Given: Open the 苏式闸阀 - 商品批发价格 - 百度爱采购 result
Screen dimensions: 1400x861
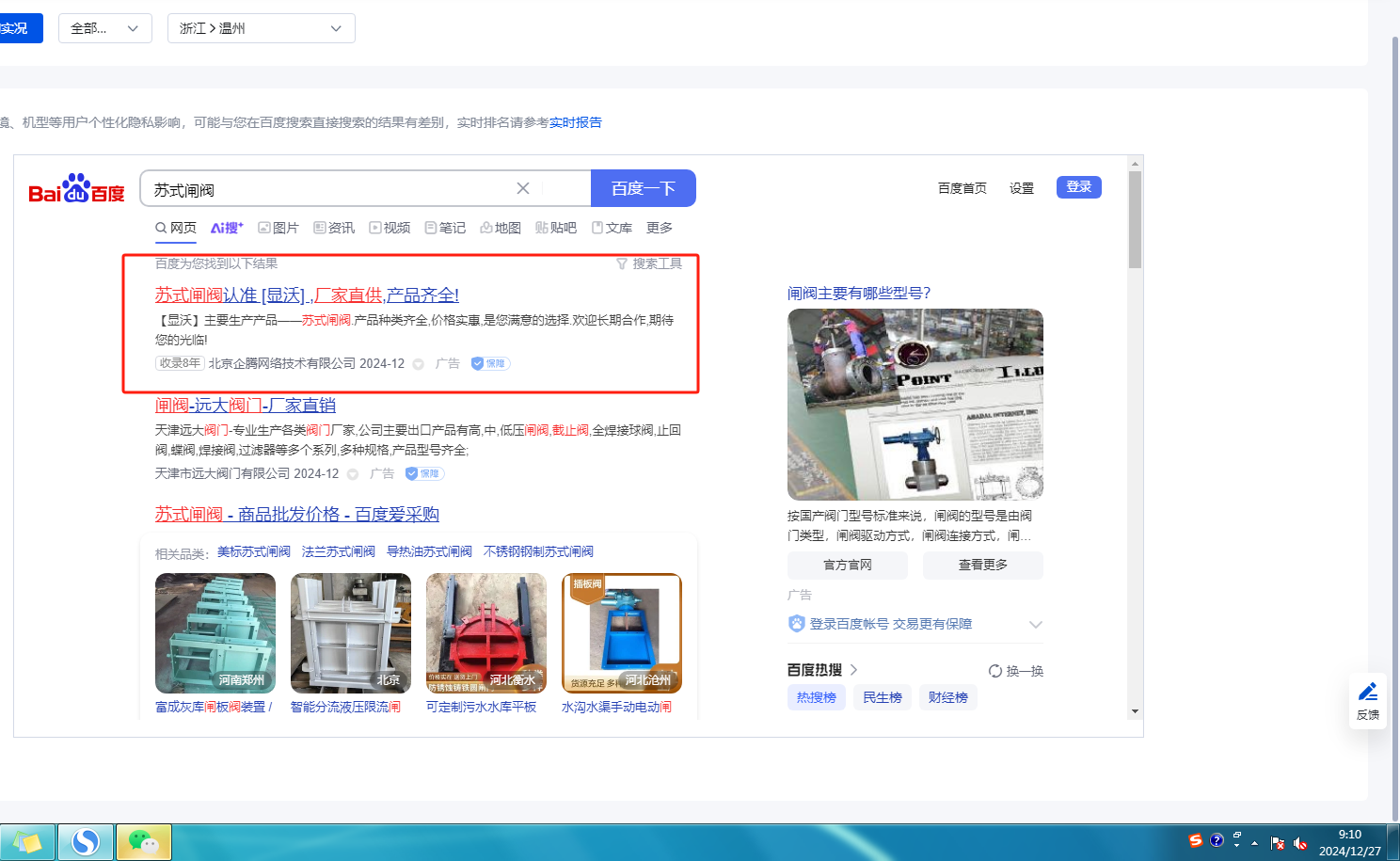Looking at the screenshot, I should pos(297,515).
